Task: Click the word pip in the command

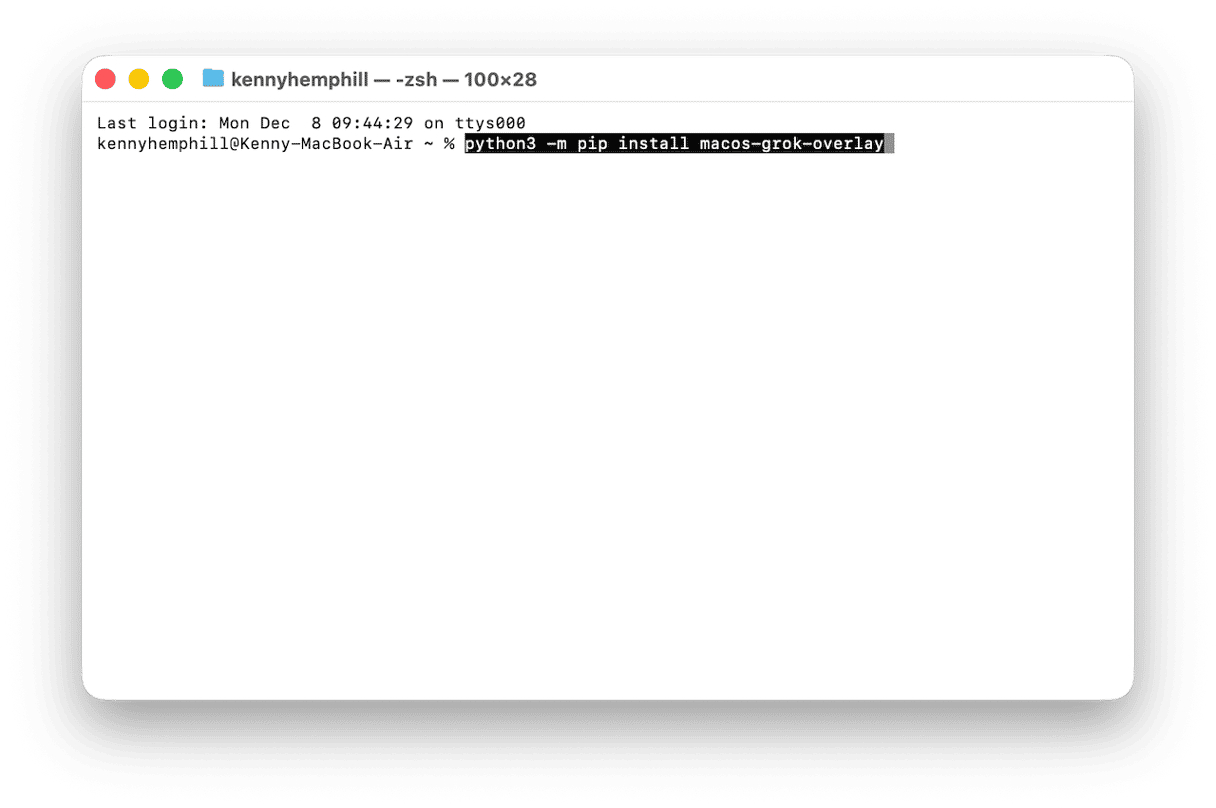Action: [x=592, y=144]
